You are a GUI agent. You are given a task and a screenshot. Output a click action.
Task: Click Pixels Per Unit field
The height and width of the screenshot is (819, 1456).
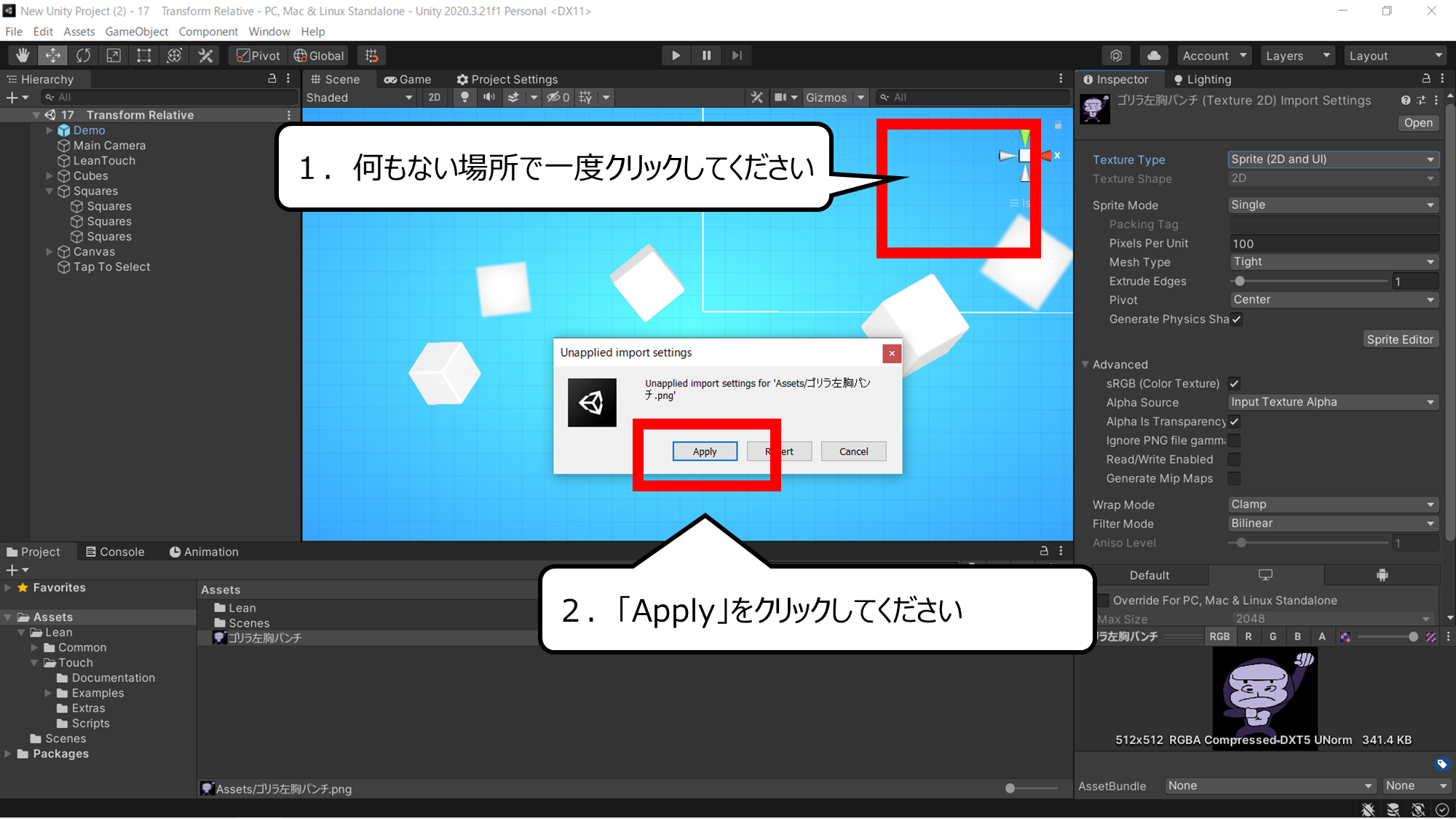click(x=1333, y=243)
